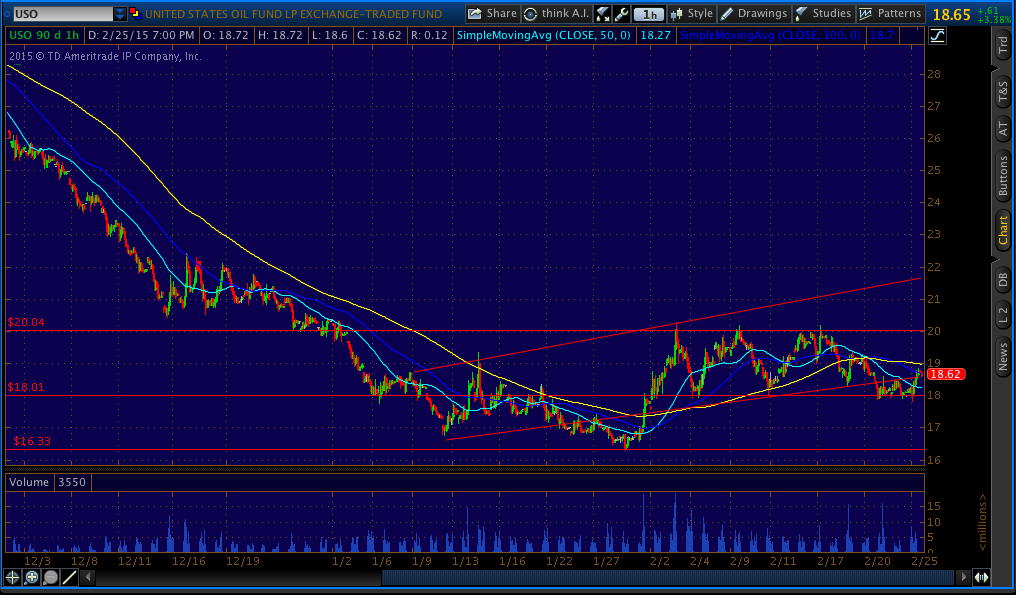Screen dimensions: 1016x595
Task: Open the Trd side tab
Action: [x=1003, y=44]
